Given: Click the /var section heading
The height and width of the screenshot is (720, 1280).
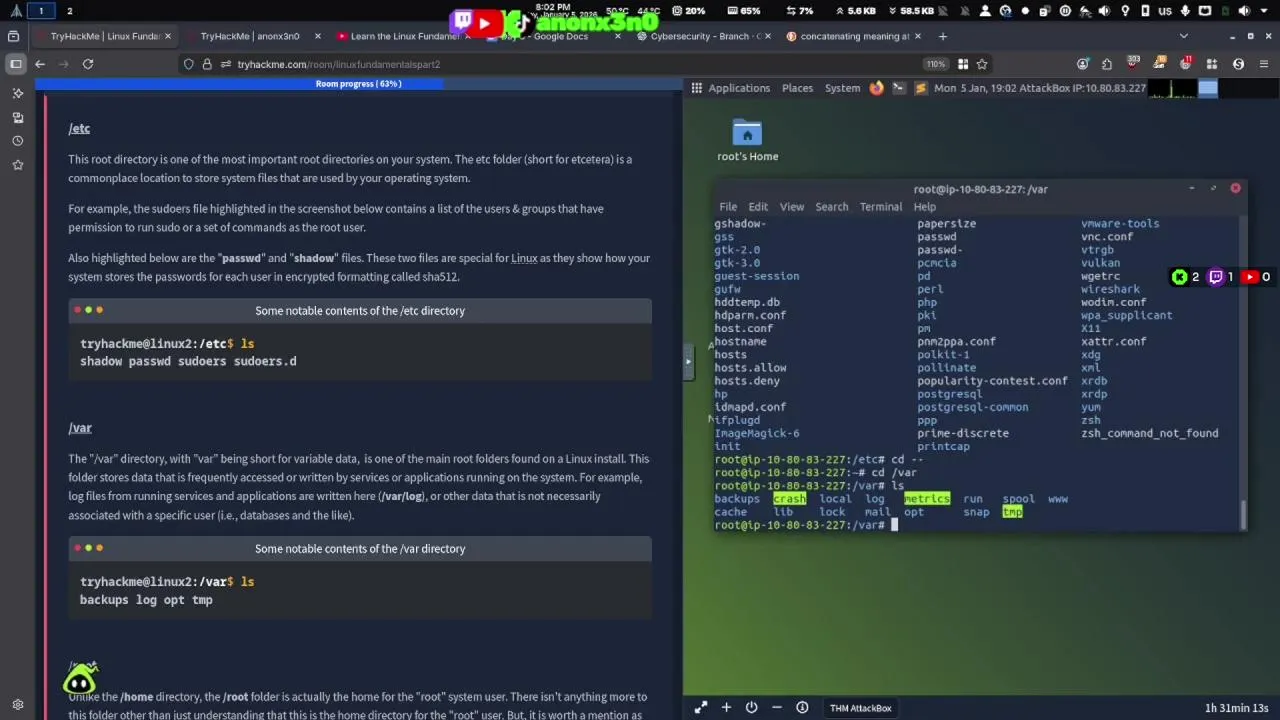Looking at the screenshot, I should 80,428.
